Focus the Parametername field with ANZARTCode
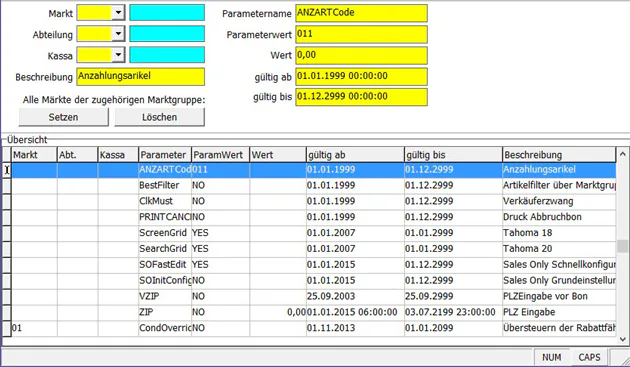Viewport: 630px width, 367px height. (361, 13)
